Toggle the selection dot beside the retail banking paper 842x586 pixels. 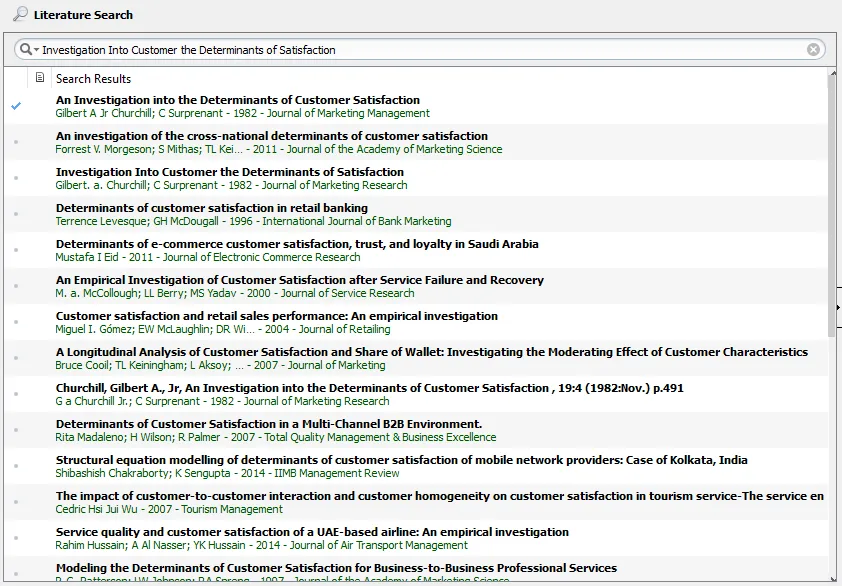(x=14, y=213)
